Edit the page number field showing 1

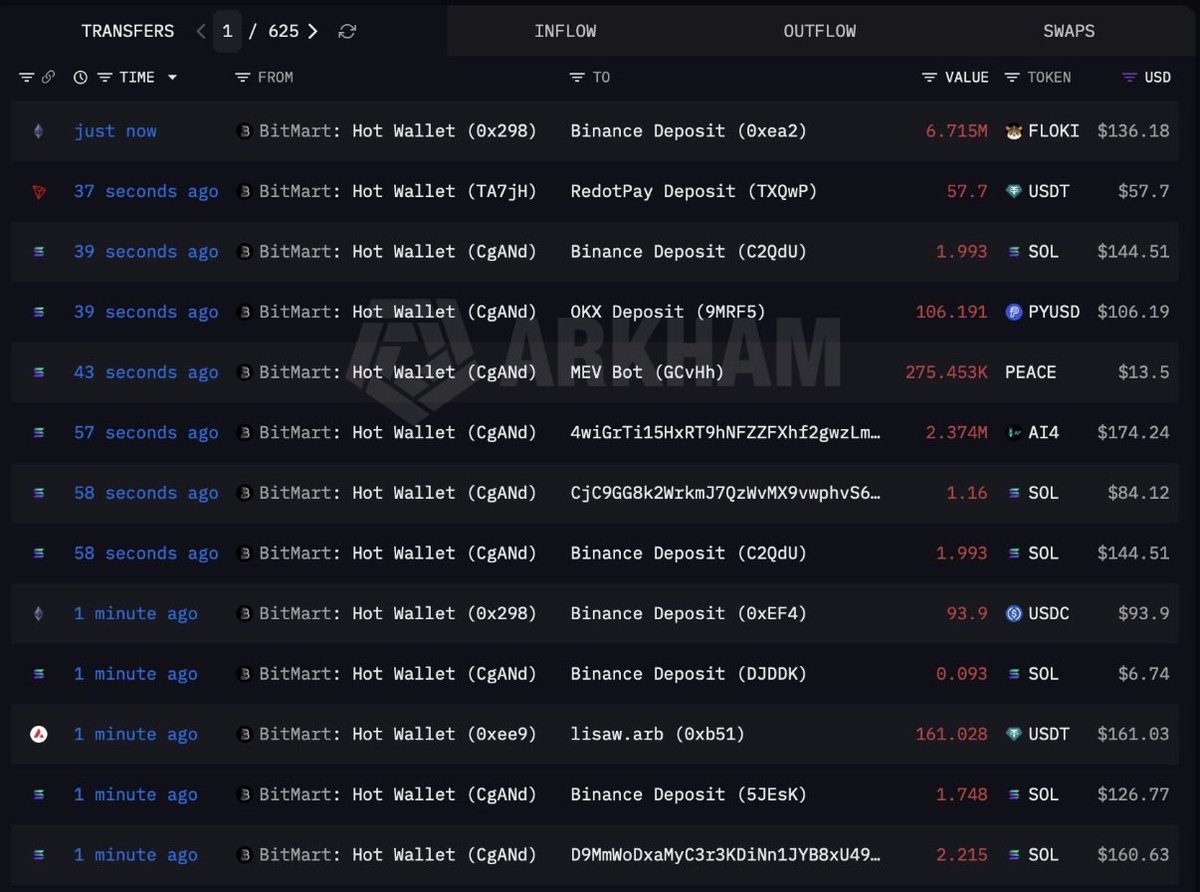(227, 31)
